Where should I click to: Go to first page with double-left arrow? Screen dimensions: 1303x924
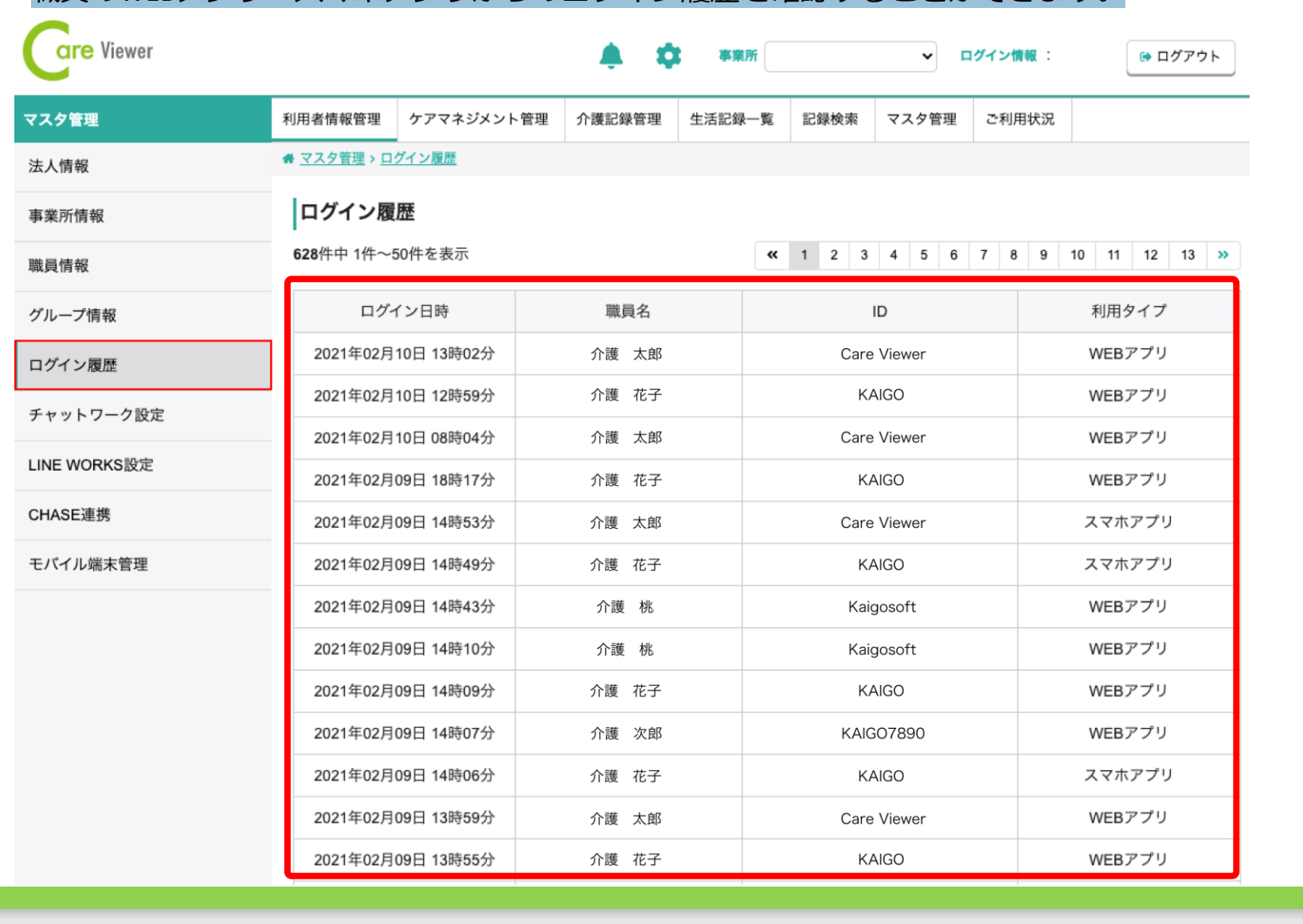coord(772,255)
